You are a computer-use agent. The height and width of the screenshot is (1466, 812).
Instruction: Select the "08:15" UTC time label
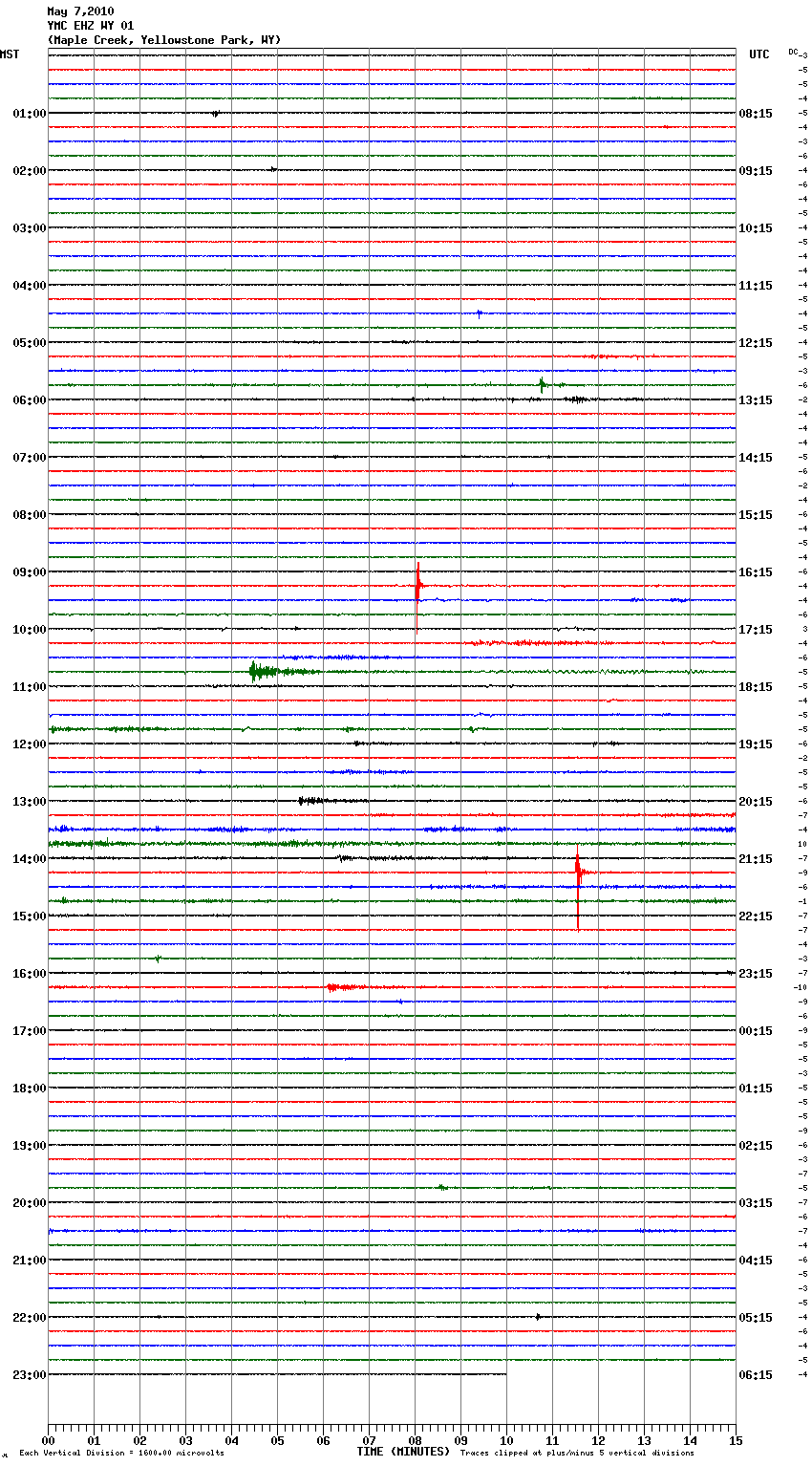tap(756, 114)
